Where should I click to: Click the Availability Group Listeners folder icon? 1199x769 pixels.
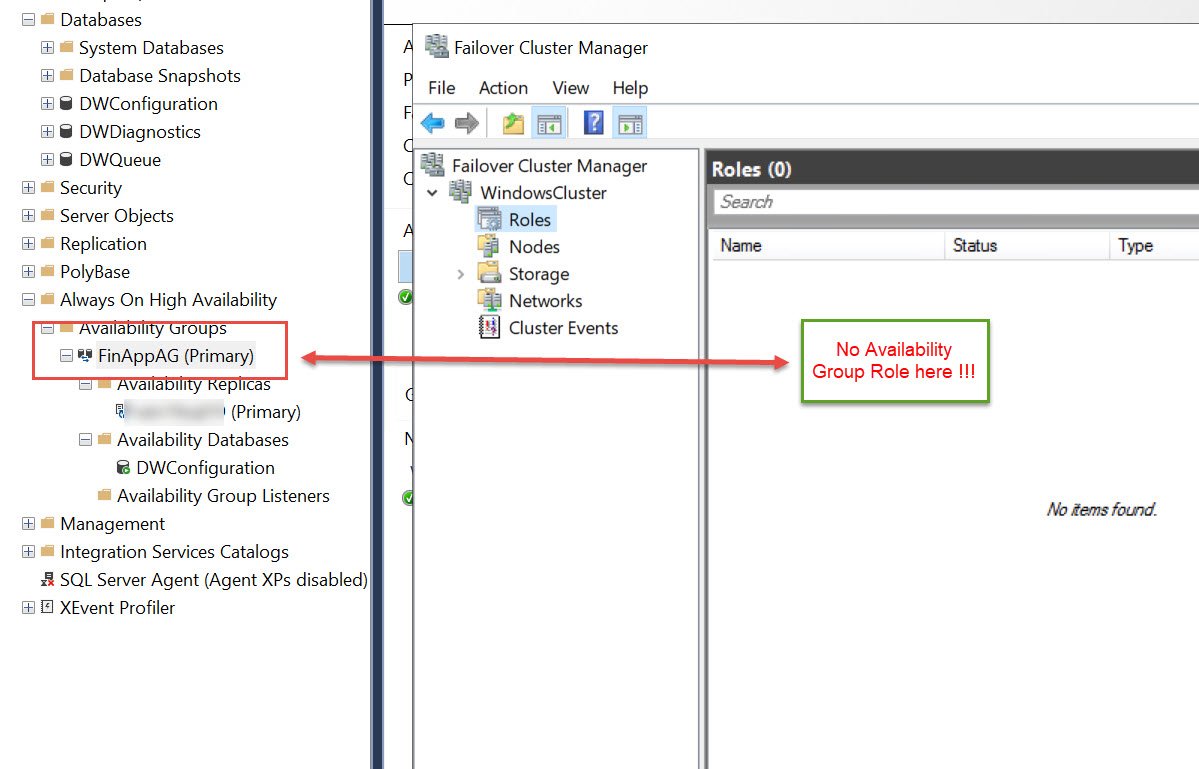105,495
